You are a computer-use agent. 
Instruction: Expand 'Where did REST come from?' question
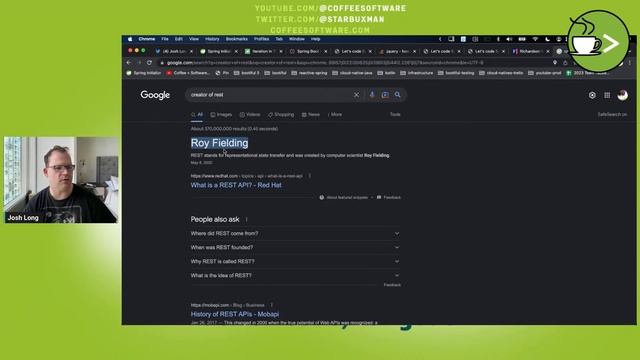(295, 233)
